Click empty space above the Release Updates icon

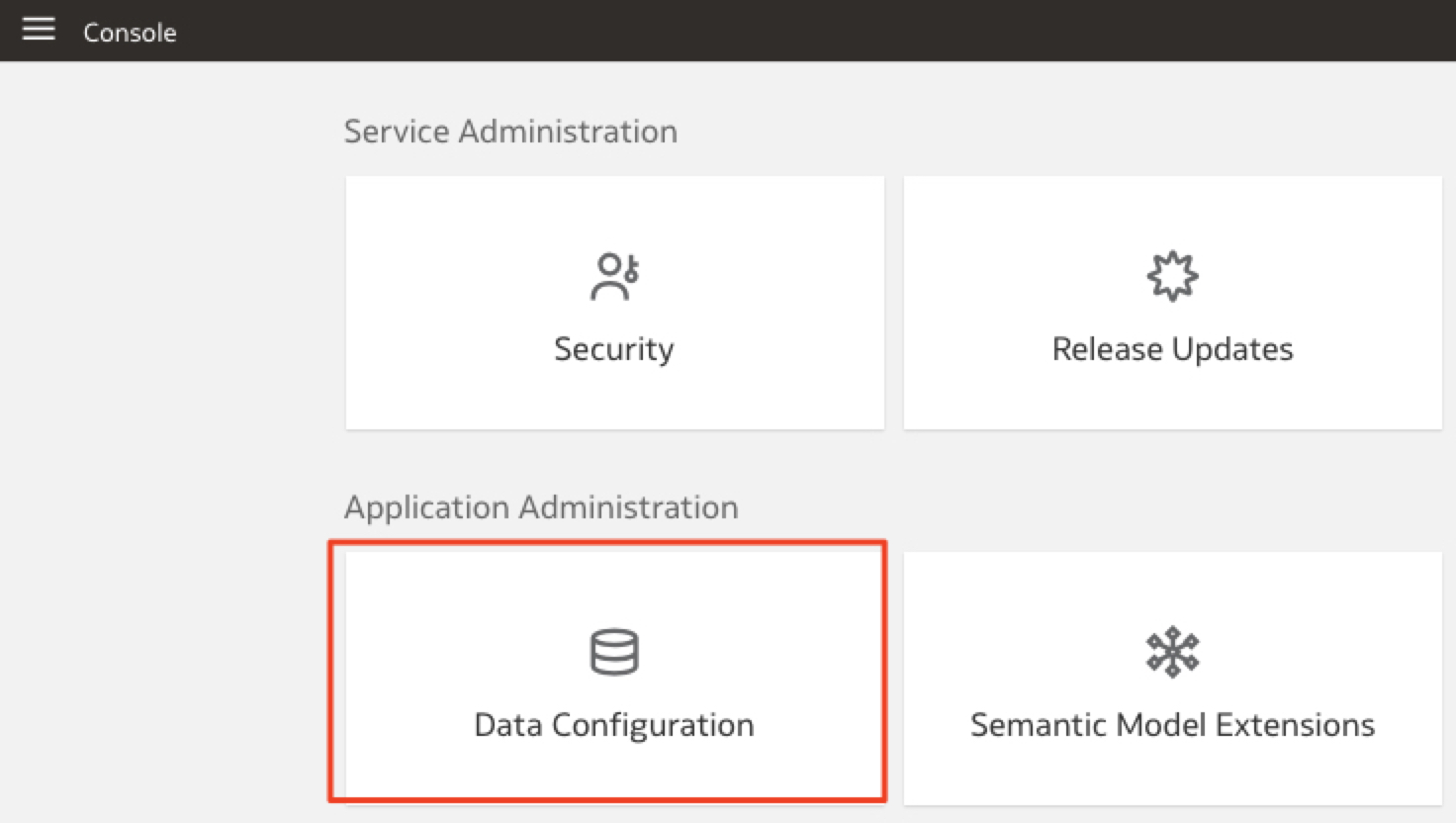[1172, 213]
